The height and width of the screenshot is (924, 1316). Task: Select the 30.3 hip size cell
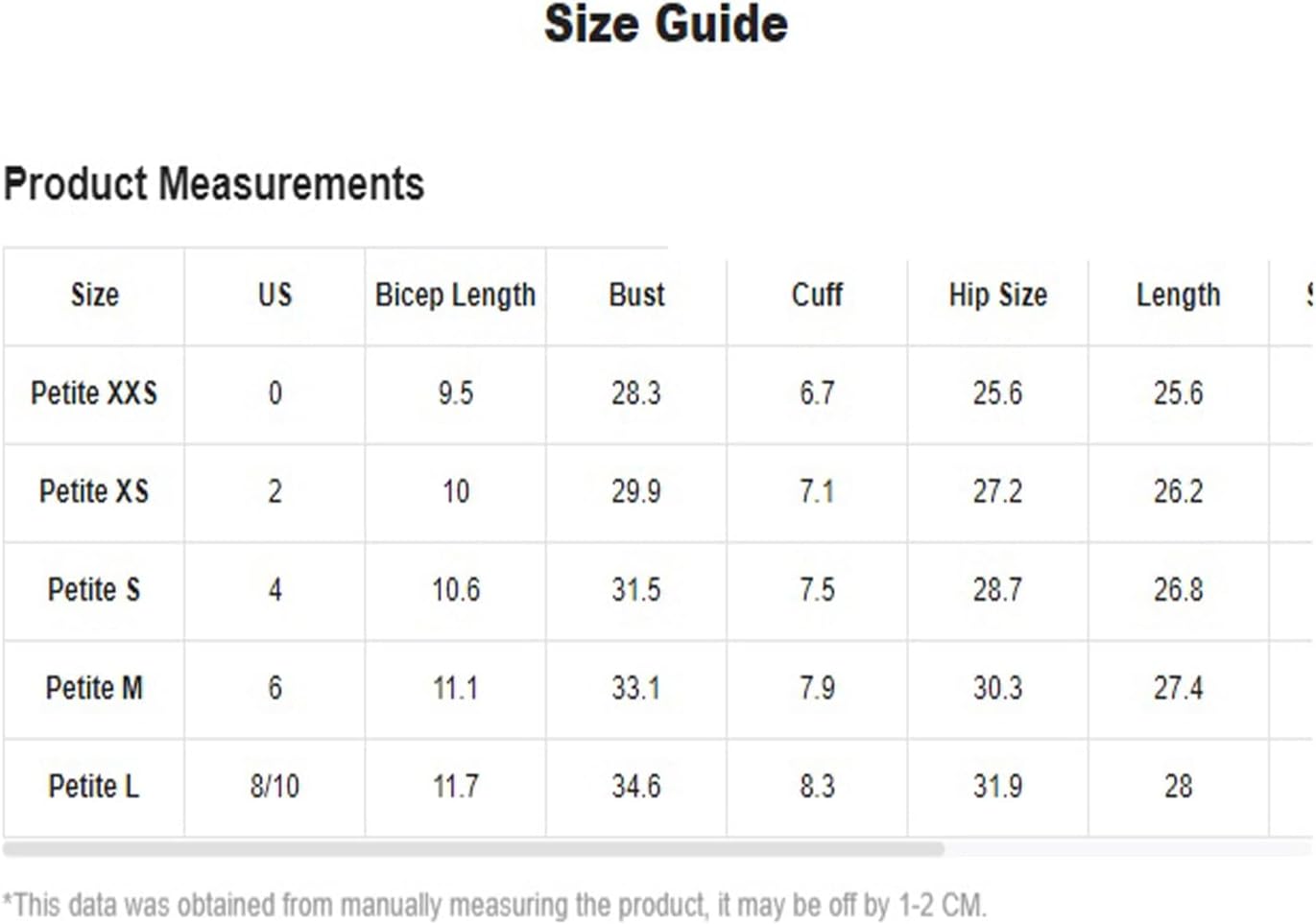[997, 689]
